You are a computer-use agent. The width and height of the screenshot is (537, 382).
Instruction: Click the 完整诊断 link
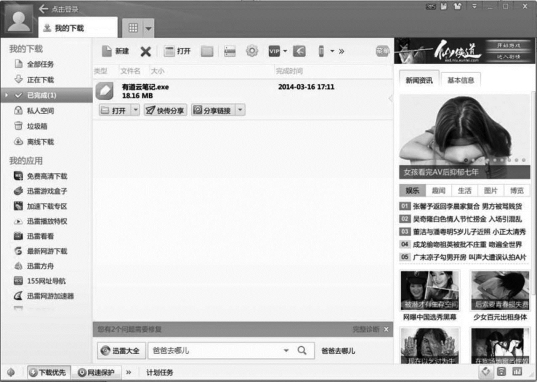coord(366,329)
